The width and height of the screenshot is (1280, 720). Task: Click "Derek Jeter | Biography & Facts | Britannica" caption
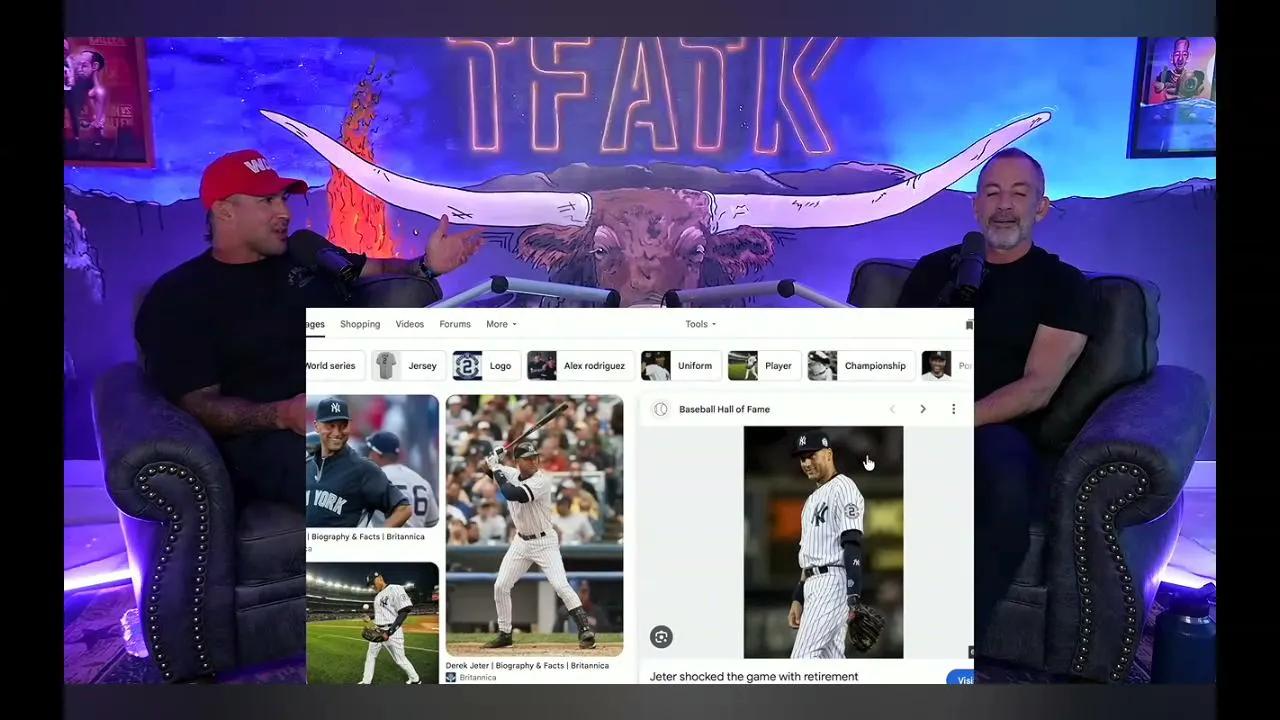click(527, 666)
